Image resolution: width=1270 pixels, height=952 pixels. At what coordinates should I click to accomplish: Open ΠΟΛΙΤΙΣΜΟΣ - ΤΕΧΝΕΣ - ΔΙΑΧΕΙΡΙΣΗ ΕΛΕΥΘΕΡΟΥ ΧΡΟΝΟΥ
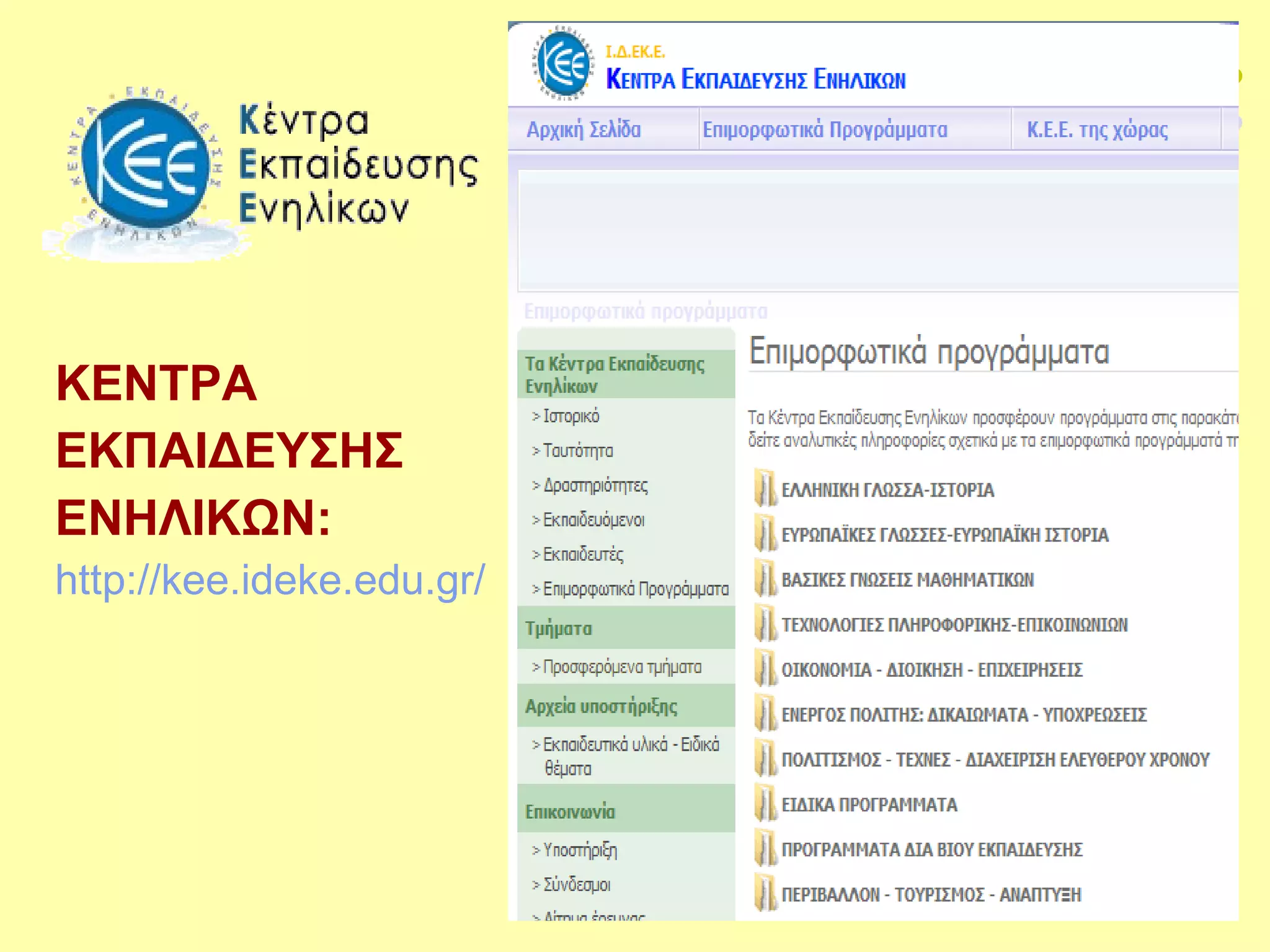[995, 760]
